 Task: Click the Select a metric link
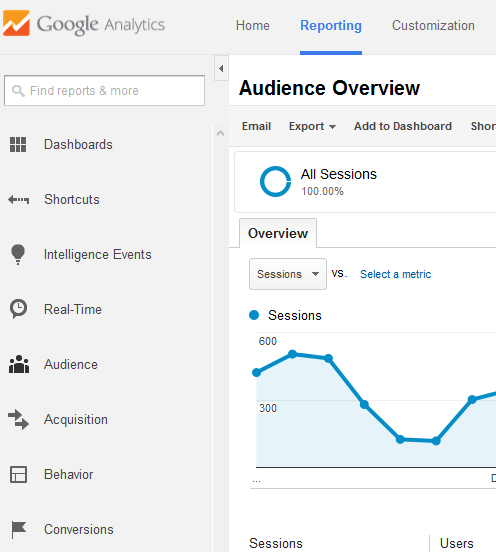(x=395, y=274)
